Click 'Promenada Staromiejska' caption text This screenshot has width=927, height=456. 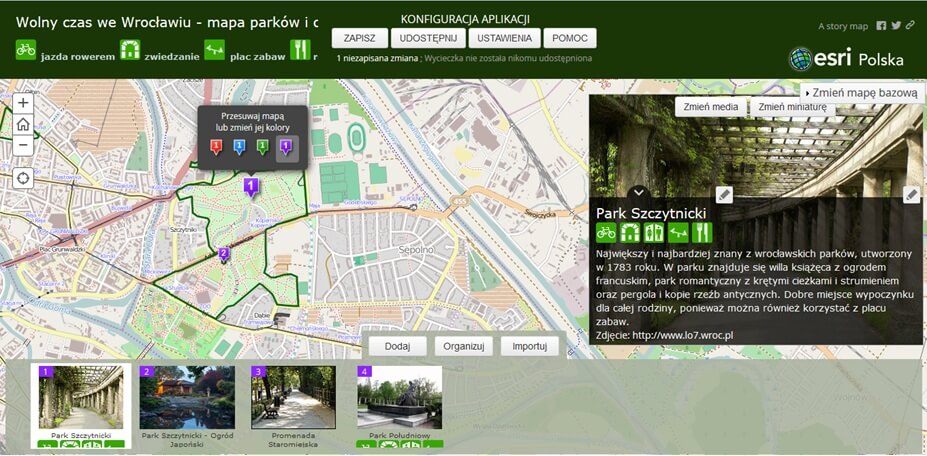(293, 439)
